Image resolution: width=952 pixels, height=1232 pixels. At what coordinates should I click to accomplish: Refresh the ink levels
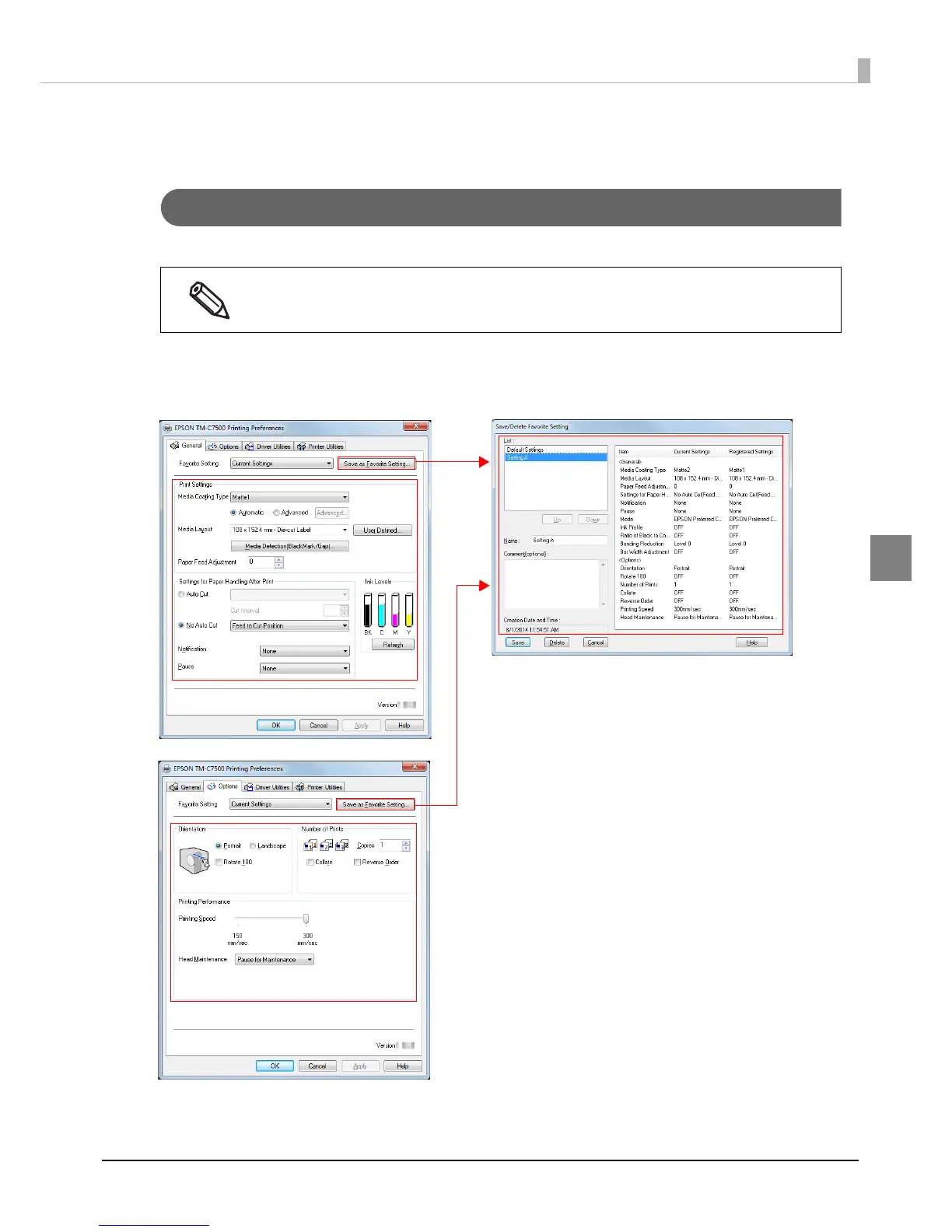[x=393, y=645]
